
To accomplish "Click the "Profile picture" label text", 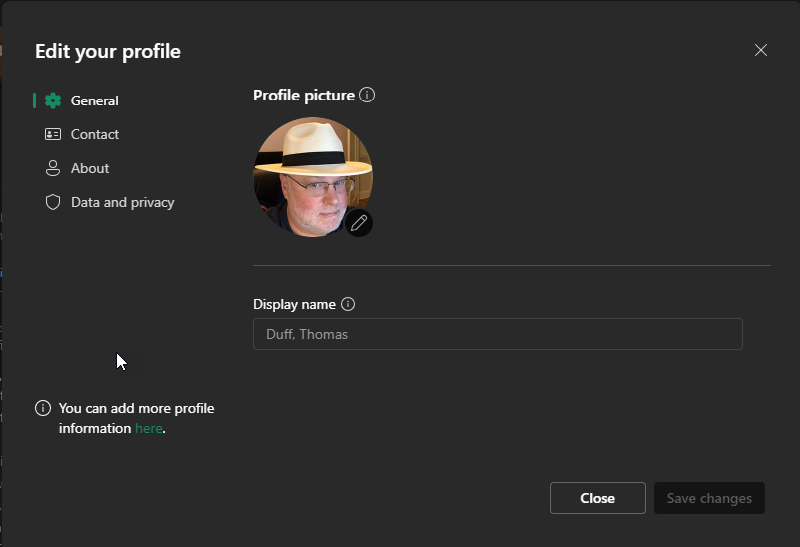I will pyautogui.click(x=304, y=95).
